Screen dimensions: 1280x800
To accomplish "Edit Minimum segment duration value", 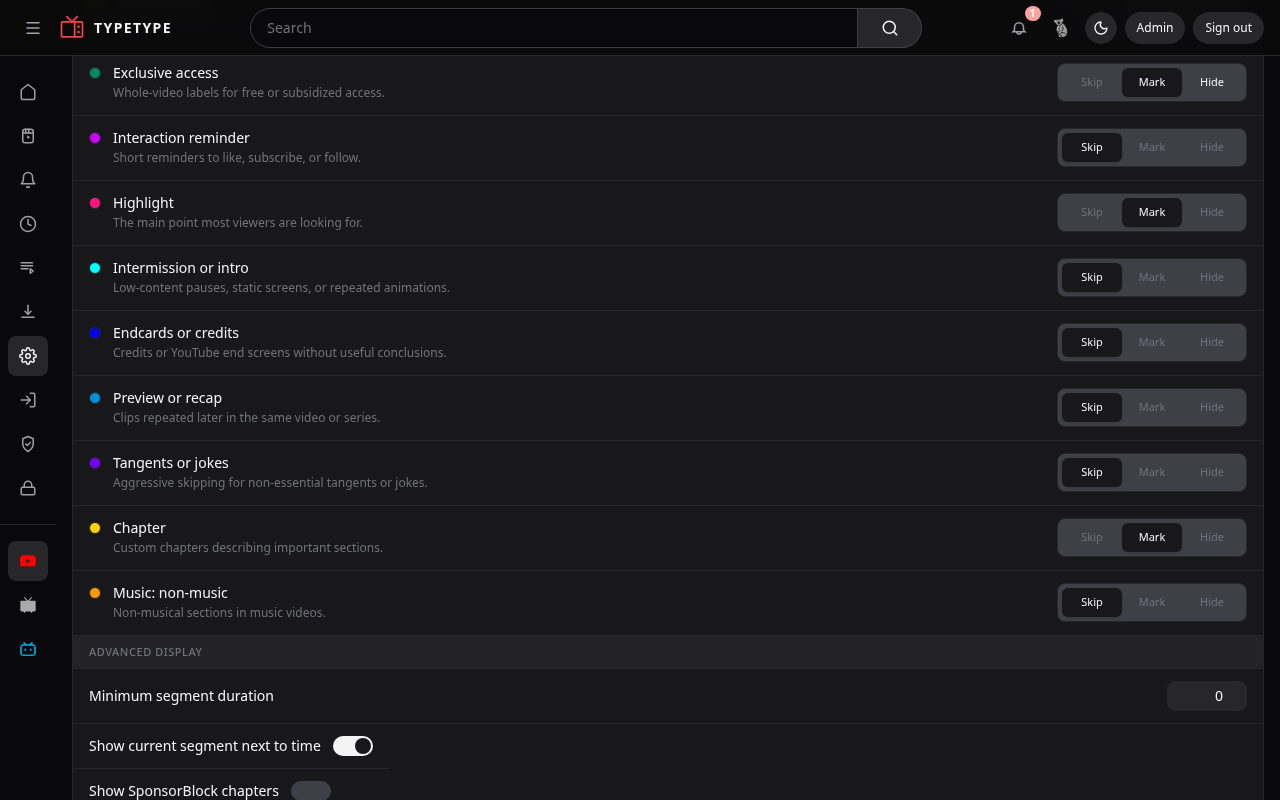I will coord(1207,696).
